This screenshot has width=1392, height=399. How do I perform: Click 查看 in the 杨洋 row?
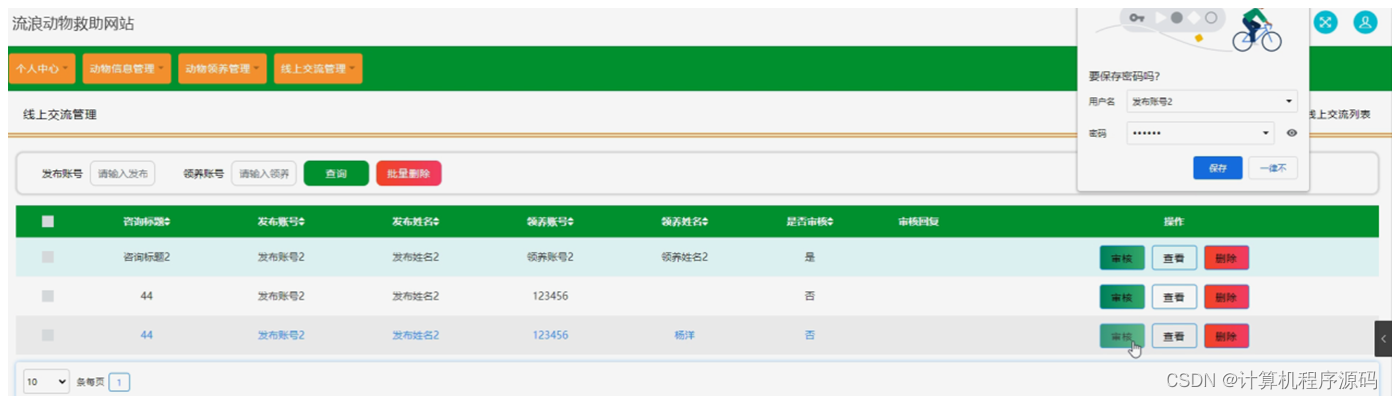pos(1174,336)
